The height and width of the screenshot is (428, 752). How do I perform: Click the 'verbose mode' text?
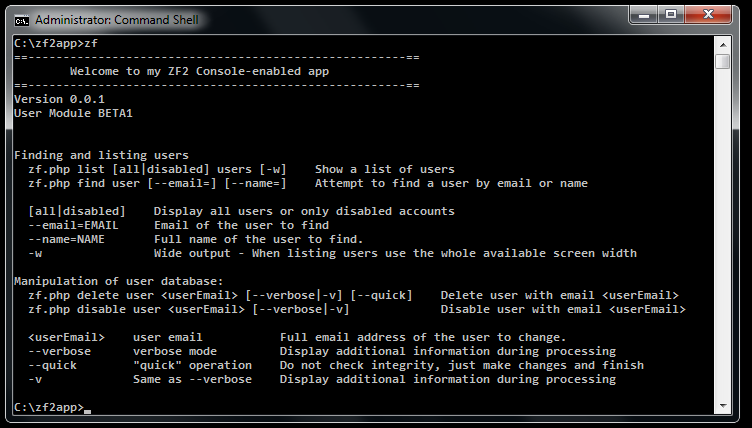click(175, 351)
